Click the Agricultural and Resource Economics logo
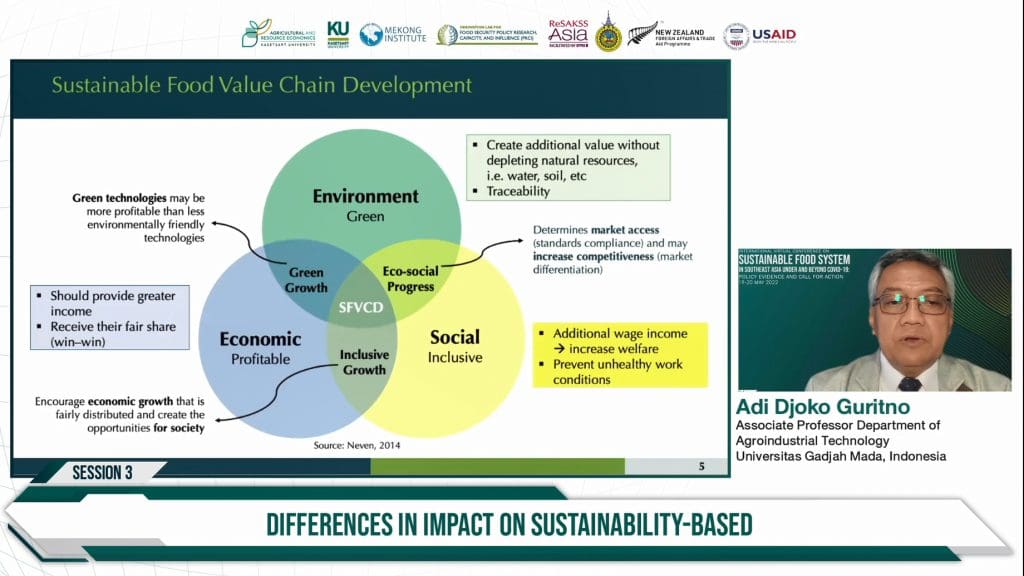 (278, 34)
